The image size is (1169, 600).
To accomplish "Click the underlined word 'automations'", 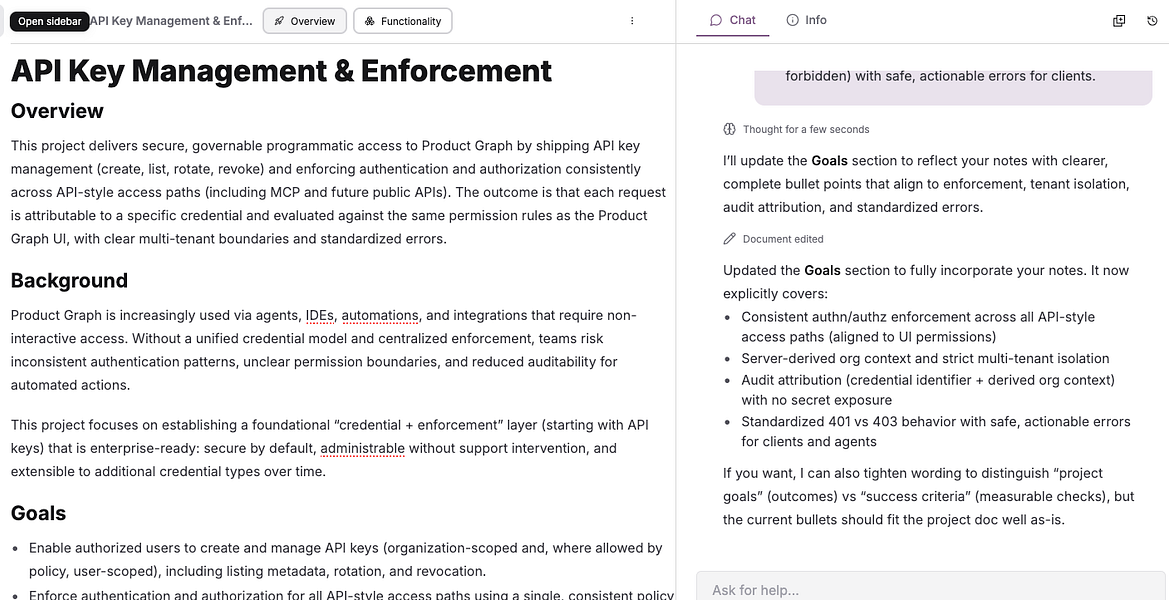I will point(380,315).
